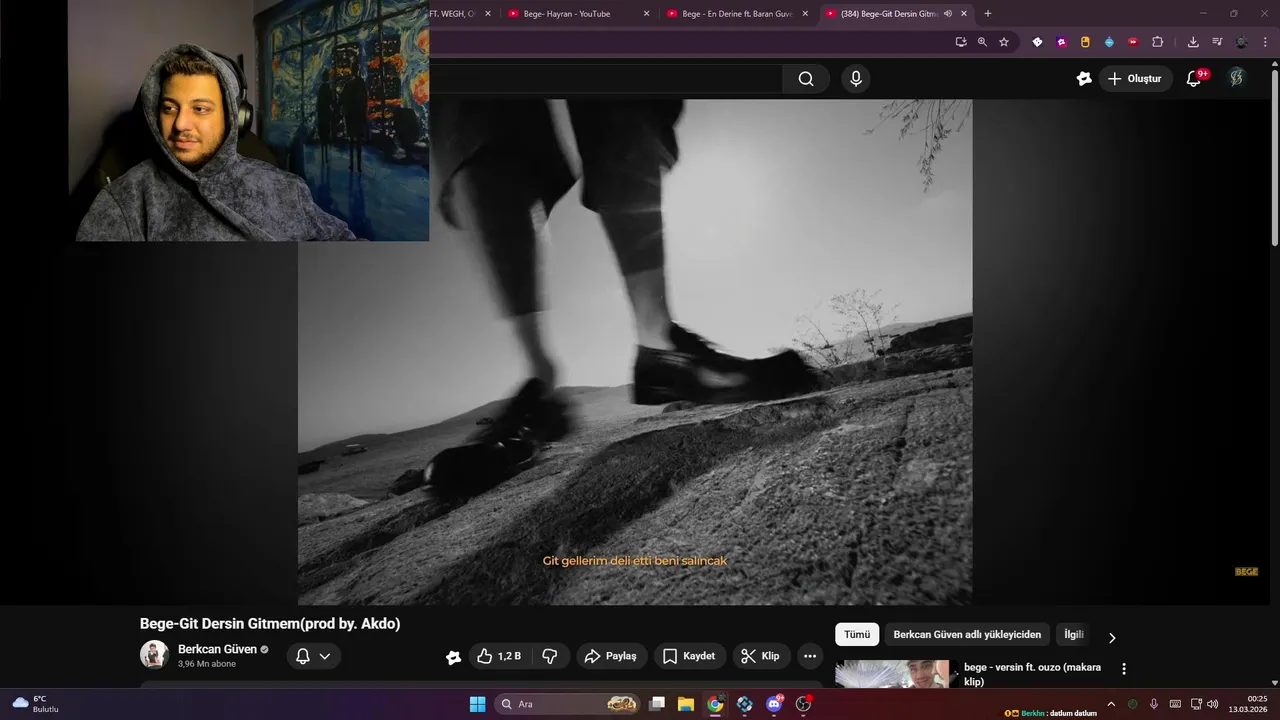Expand subscription notification dropdown chevron
This screenshot has height=720, width=1280.
click(325, 657)
